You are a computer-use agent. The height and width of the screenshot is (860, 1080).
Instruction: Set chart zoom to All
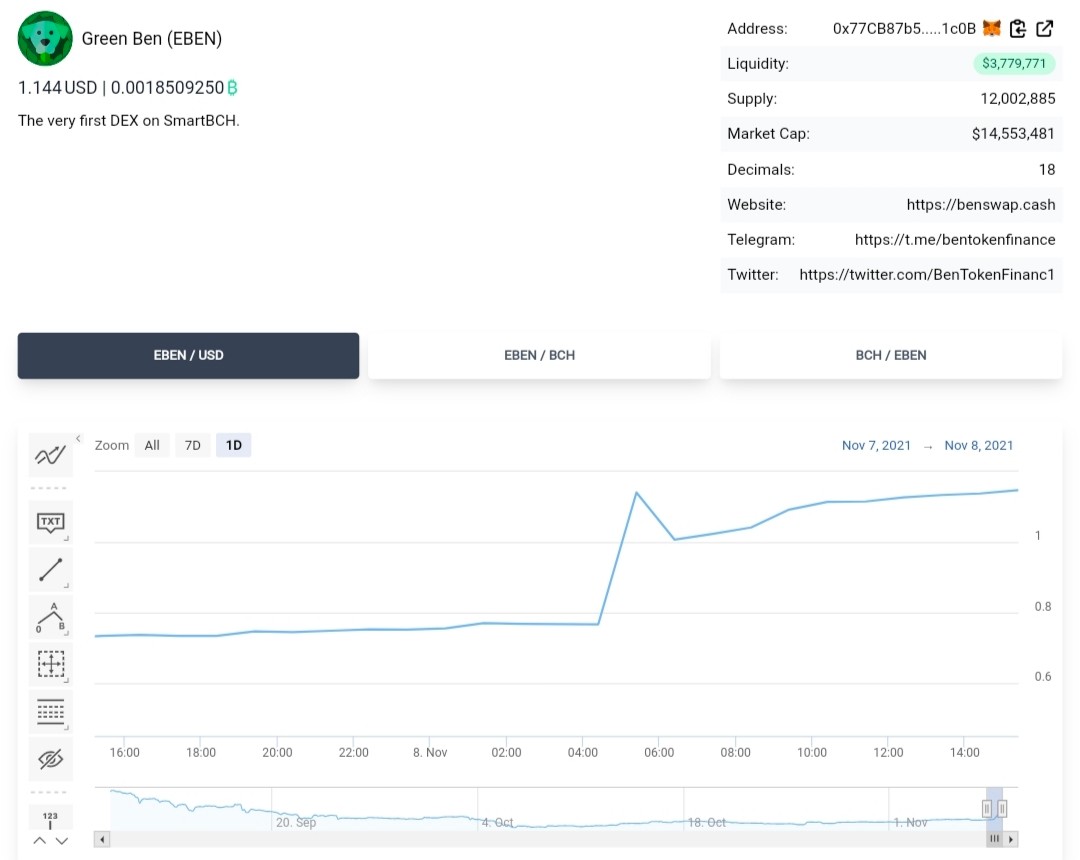152,445
